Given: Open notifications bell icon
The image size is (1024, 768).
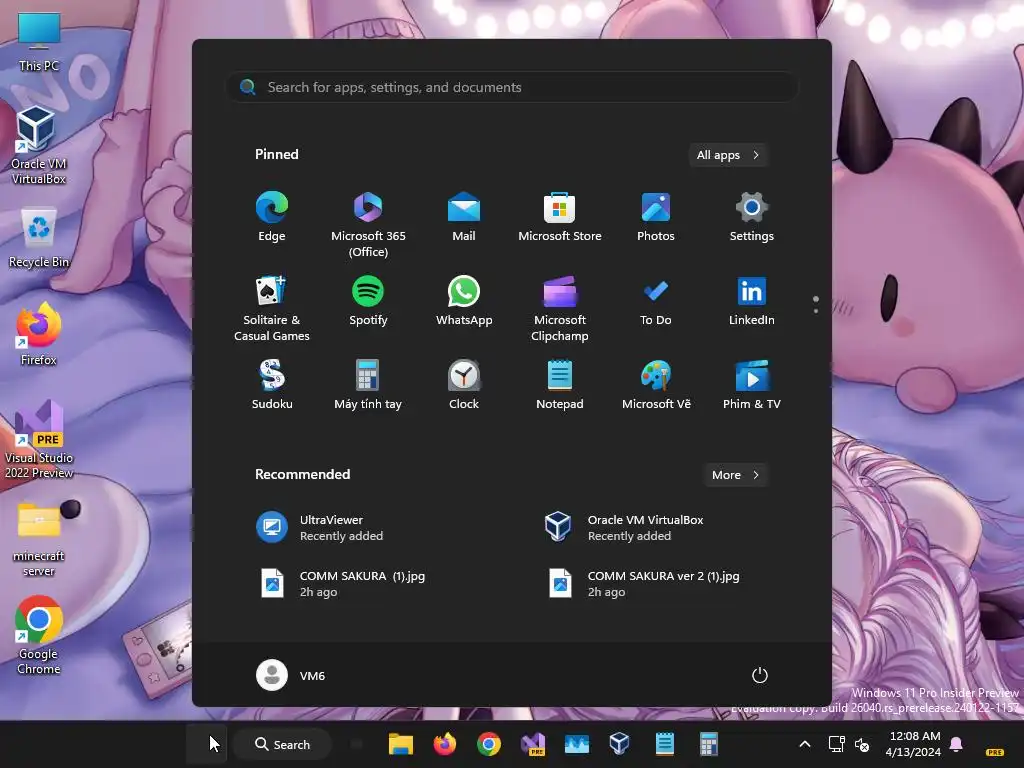Looking at the screenshot, I should coord(956,744).
